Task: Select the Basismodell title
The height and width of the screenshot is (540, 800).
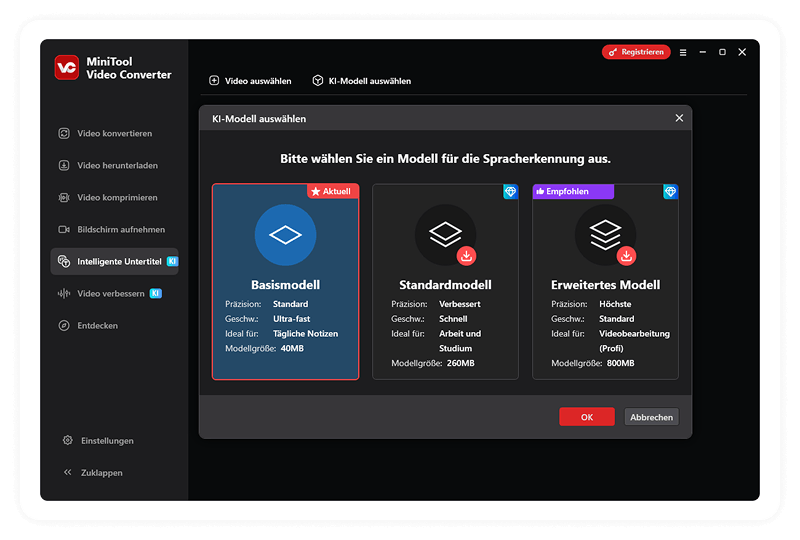Action: point(285,285)
